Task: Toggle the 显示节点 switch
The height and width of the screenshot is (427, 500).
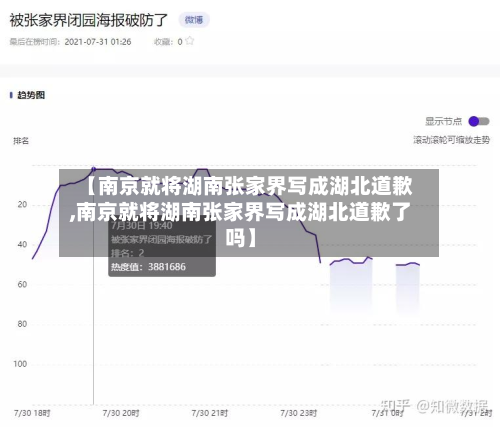Action: pyautogui.click(x=479, y=121)
